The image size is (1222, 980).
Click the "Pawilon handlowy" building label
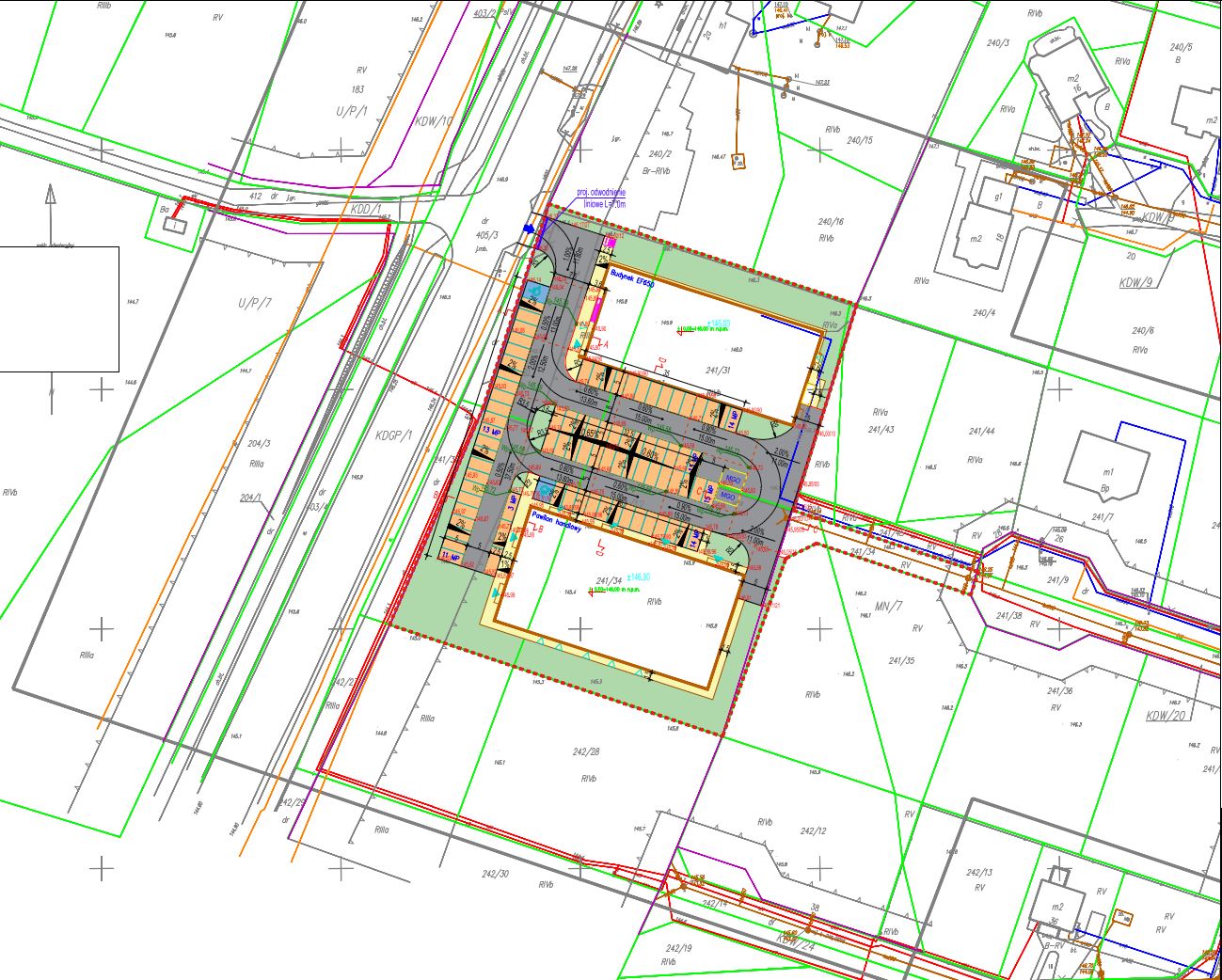pos(557,521)
